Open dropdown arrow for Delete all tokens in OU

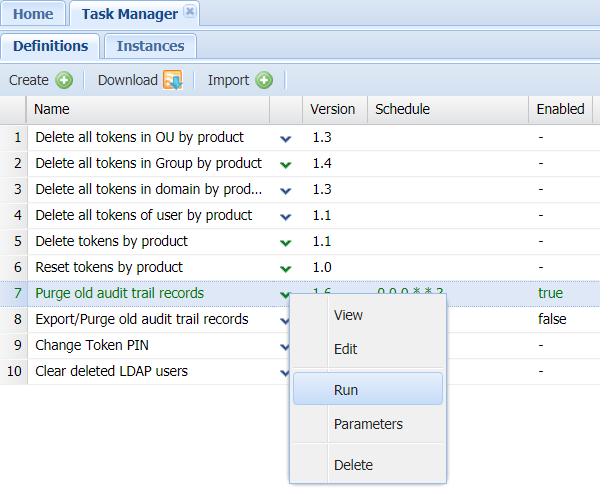[x=286, y=138]
